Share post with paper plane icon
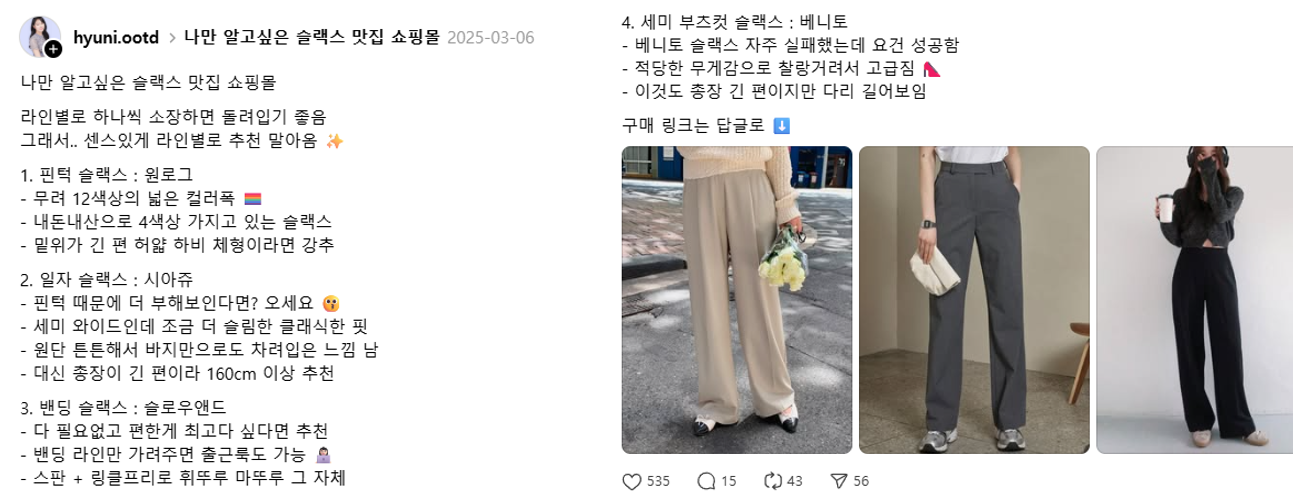 pos(840,481)
